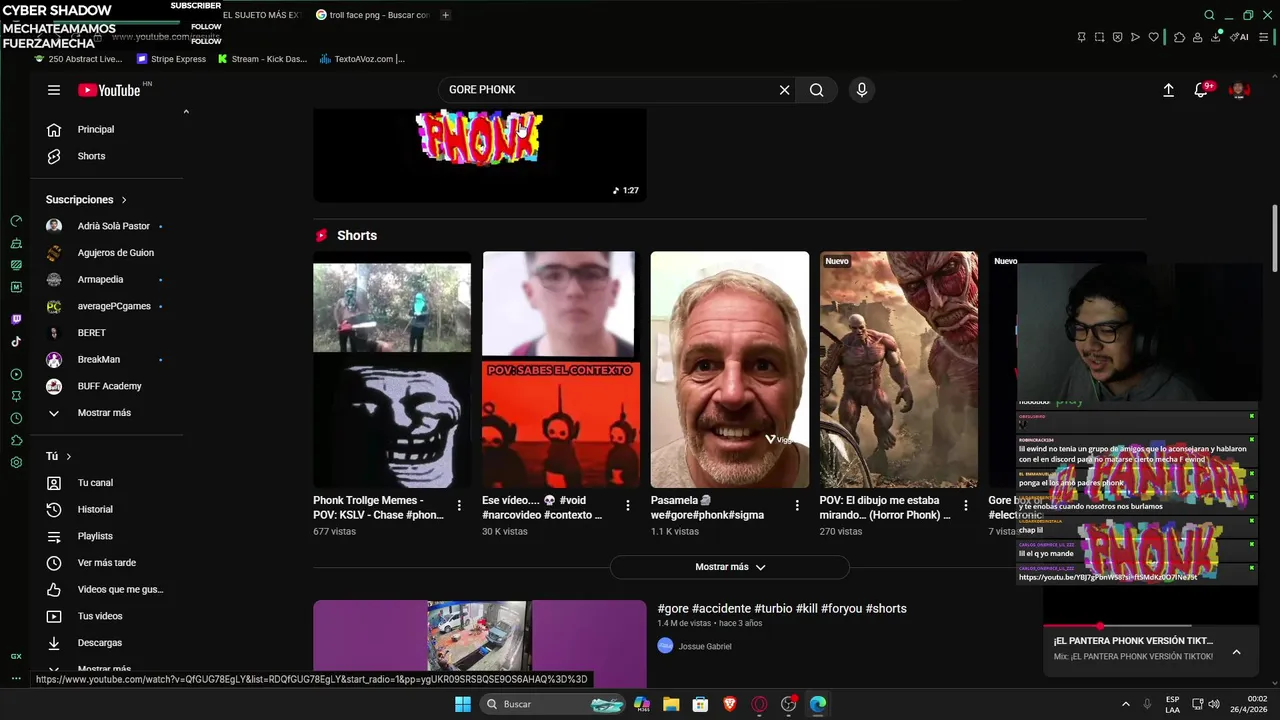1280x720 pixels.
Task: Expand Shorts shelf with Mostrar más
Action: [x=730, y=567]
